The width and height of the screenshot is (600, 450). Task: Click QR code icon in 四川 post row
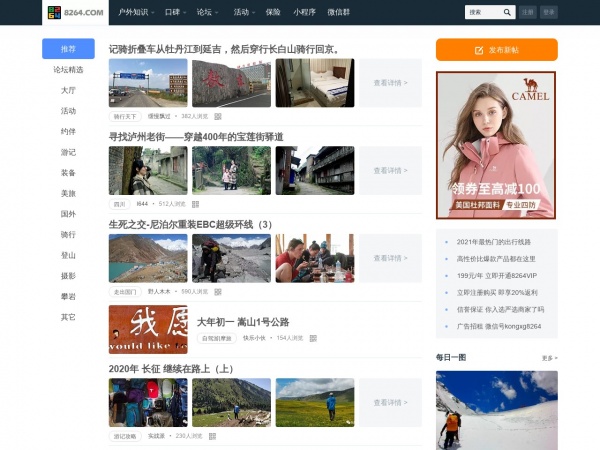(195, 204)
